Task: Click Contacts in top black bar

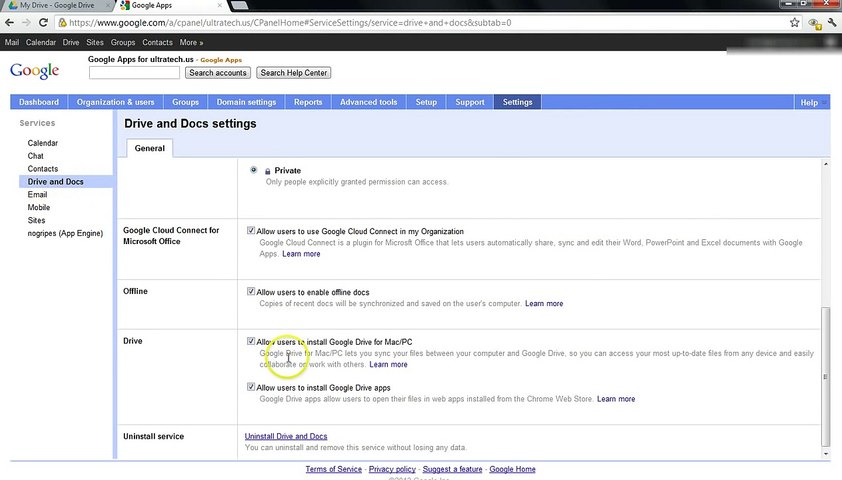Action: (157, 42)
